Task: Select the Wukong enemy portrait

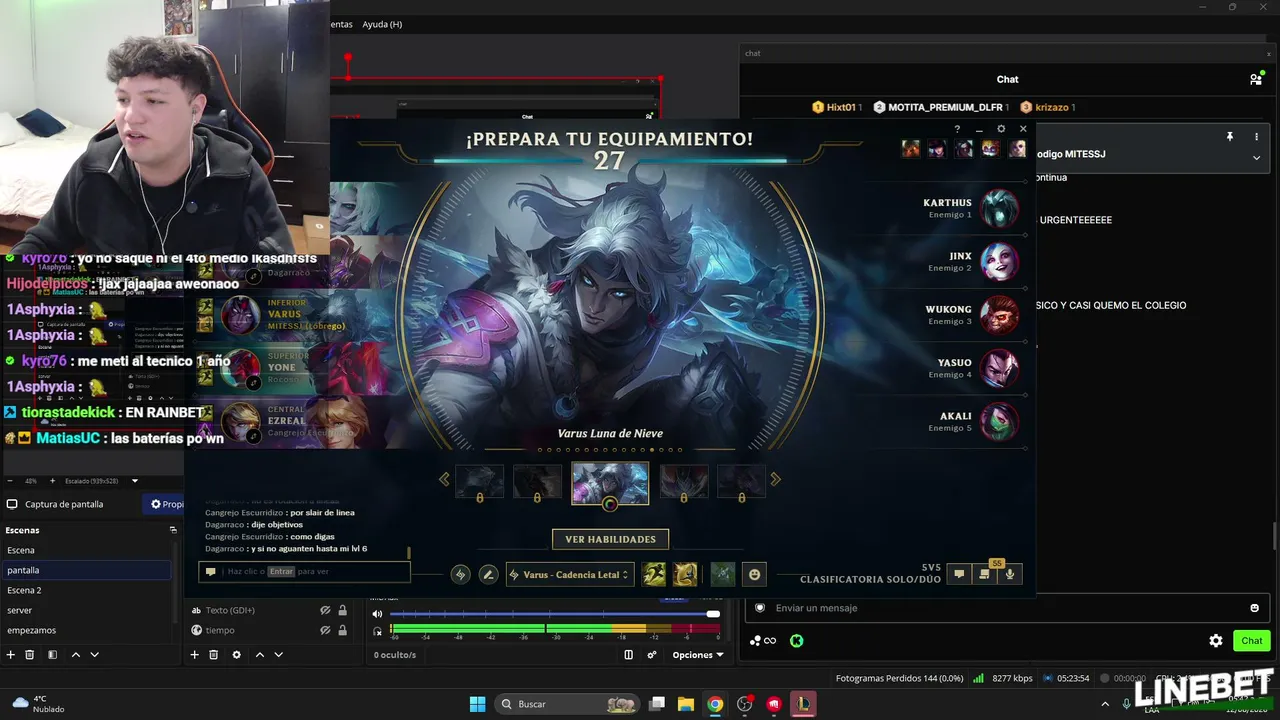Action: click(x=999, y=315)
